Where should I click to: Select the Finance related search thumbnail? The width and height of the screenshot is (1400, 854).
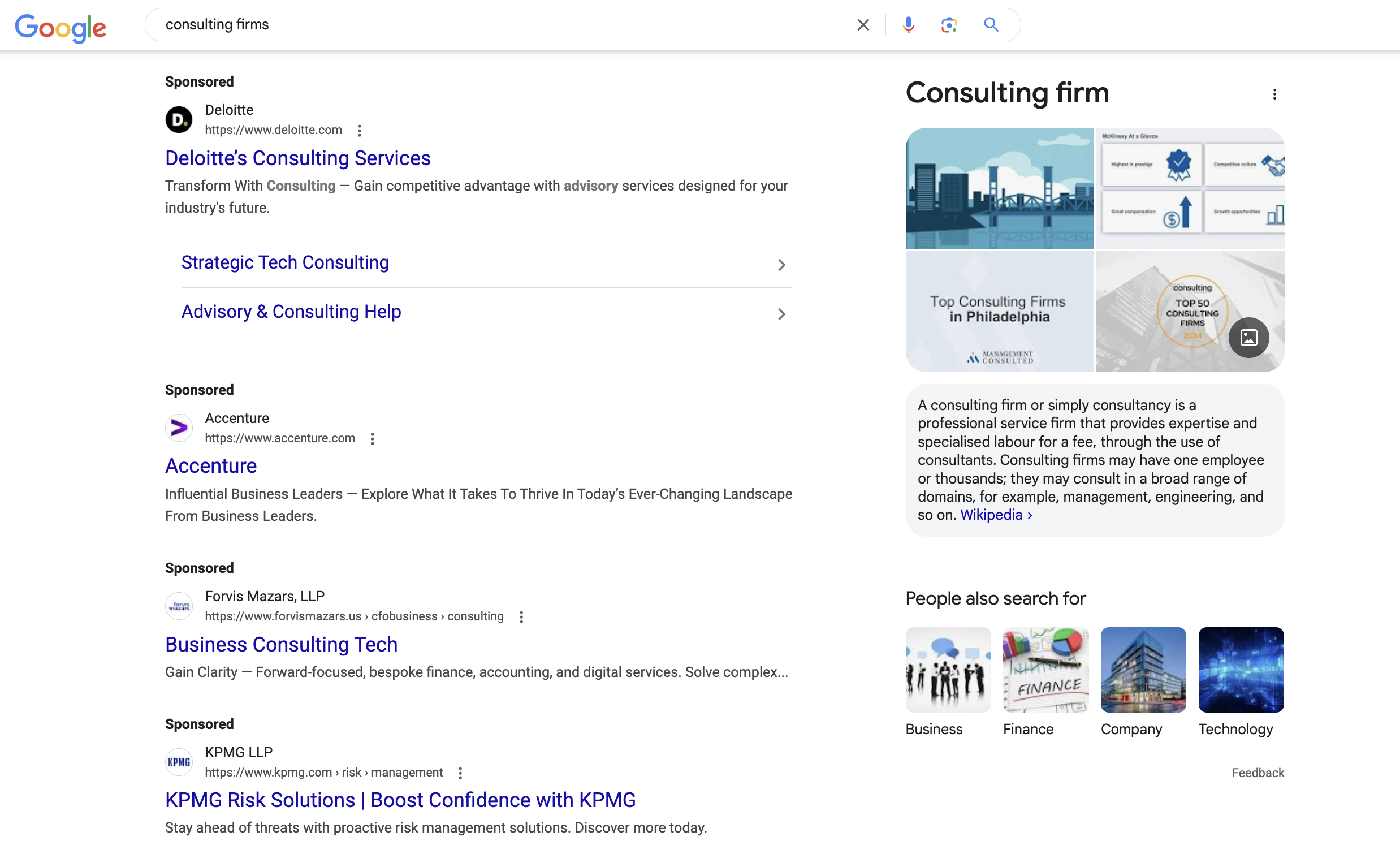[x=1045, y=670]
